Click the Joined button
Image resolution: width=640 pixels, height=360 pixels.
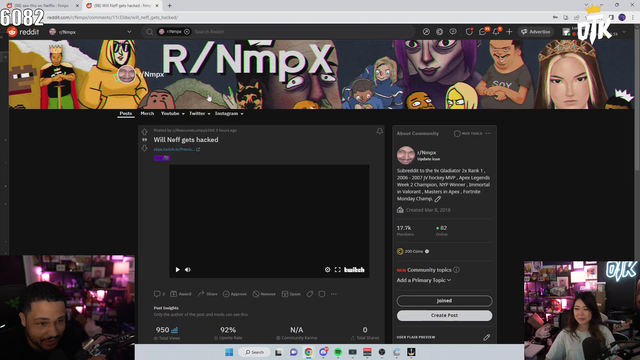click(444, 301)
